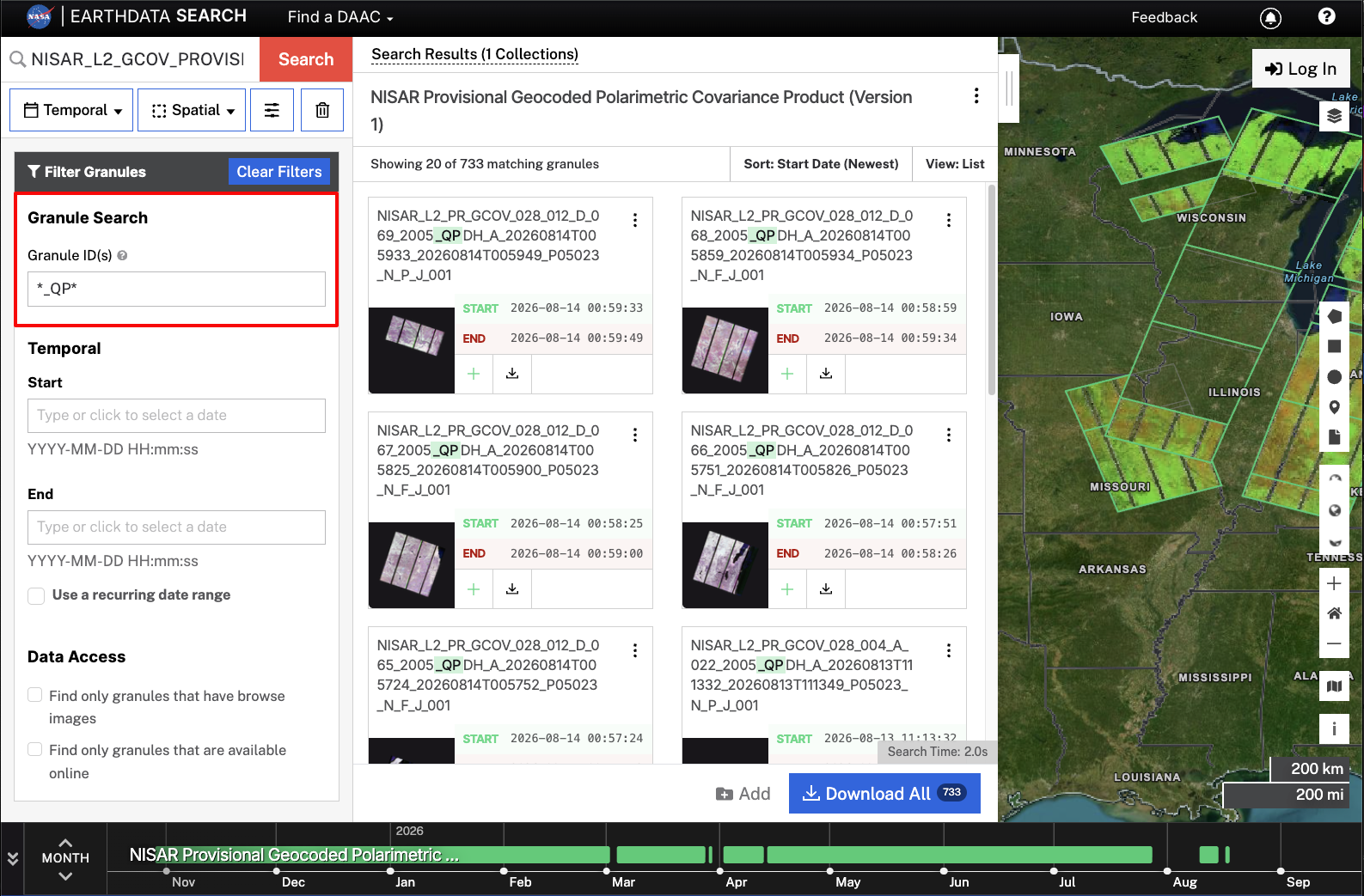This screenshot has height=896, width=1364.
Task: Click the Log In button
Action: click(x=1300, y=69)
